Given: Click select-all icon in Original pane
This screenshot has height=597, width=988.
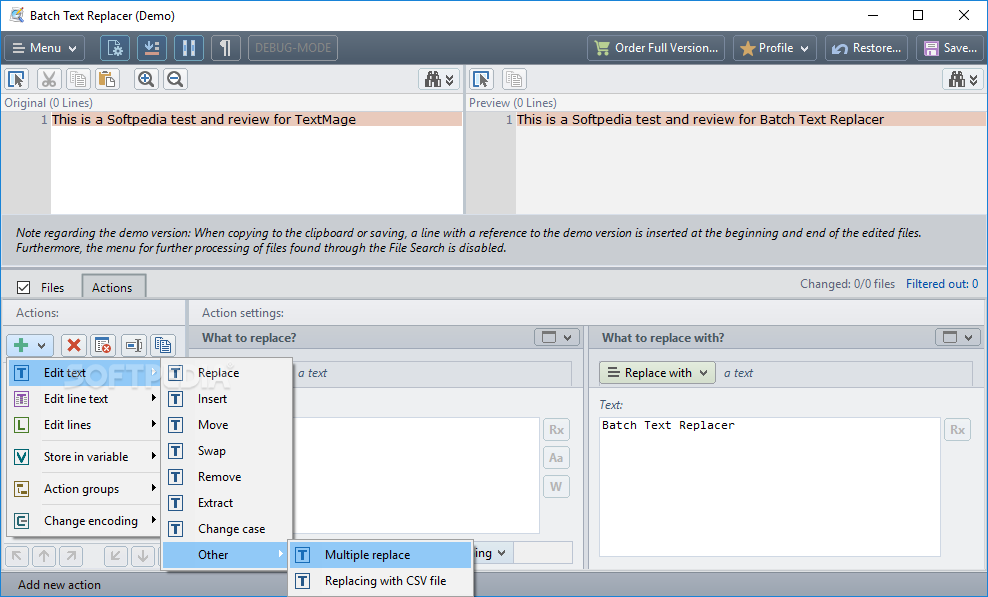Looking at the screenshot, I should point(16,79).
